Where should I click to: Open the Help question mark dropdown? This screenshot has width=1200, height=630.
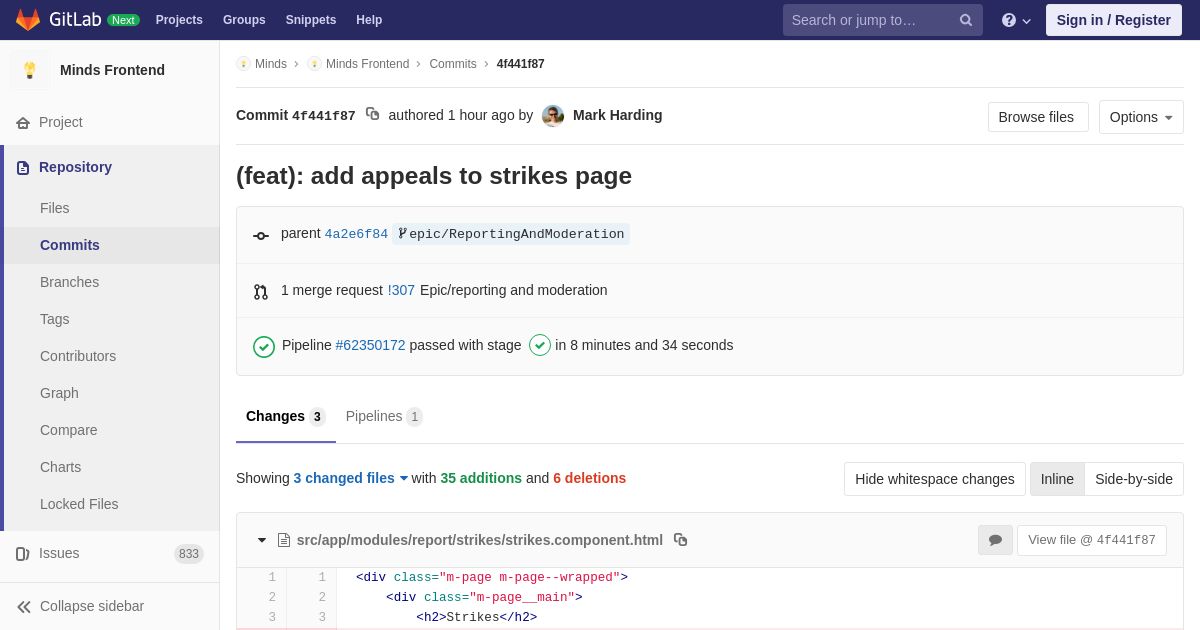(1015, 20)
